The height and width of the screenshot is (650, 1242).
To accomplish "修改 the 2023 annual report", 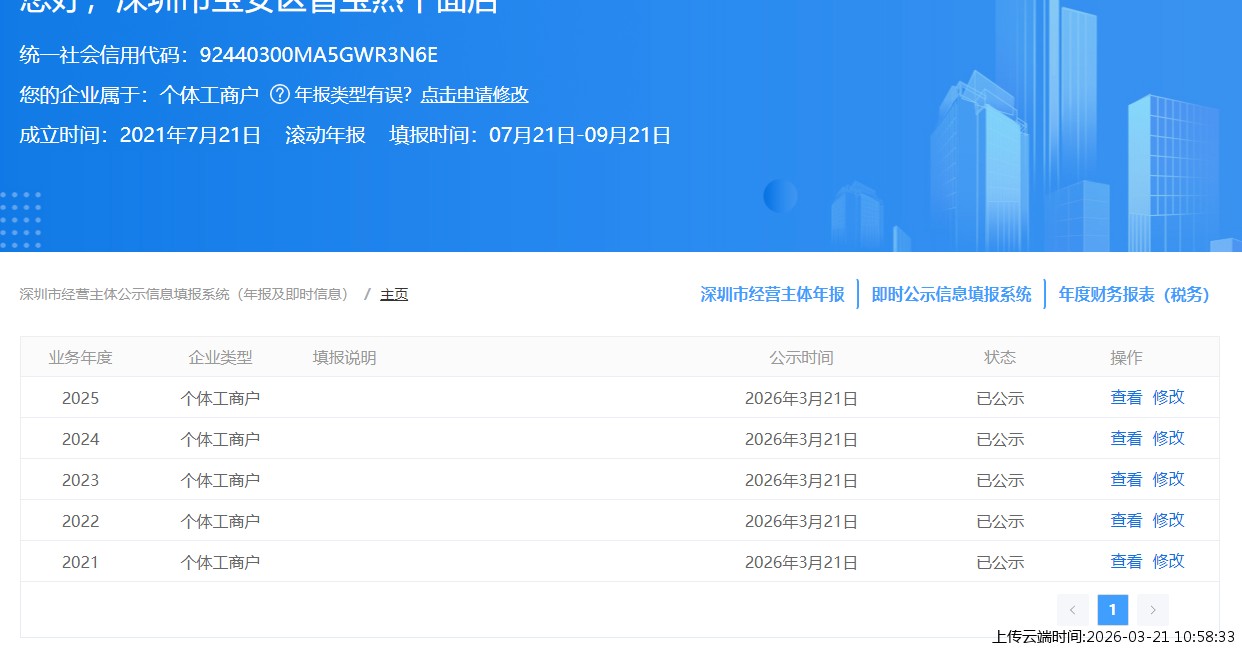I will (1168, 479).
